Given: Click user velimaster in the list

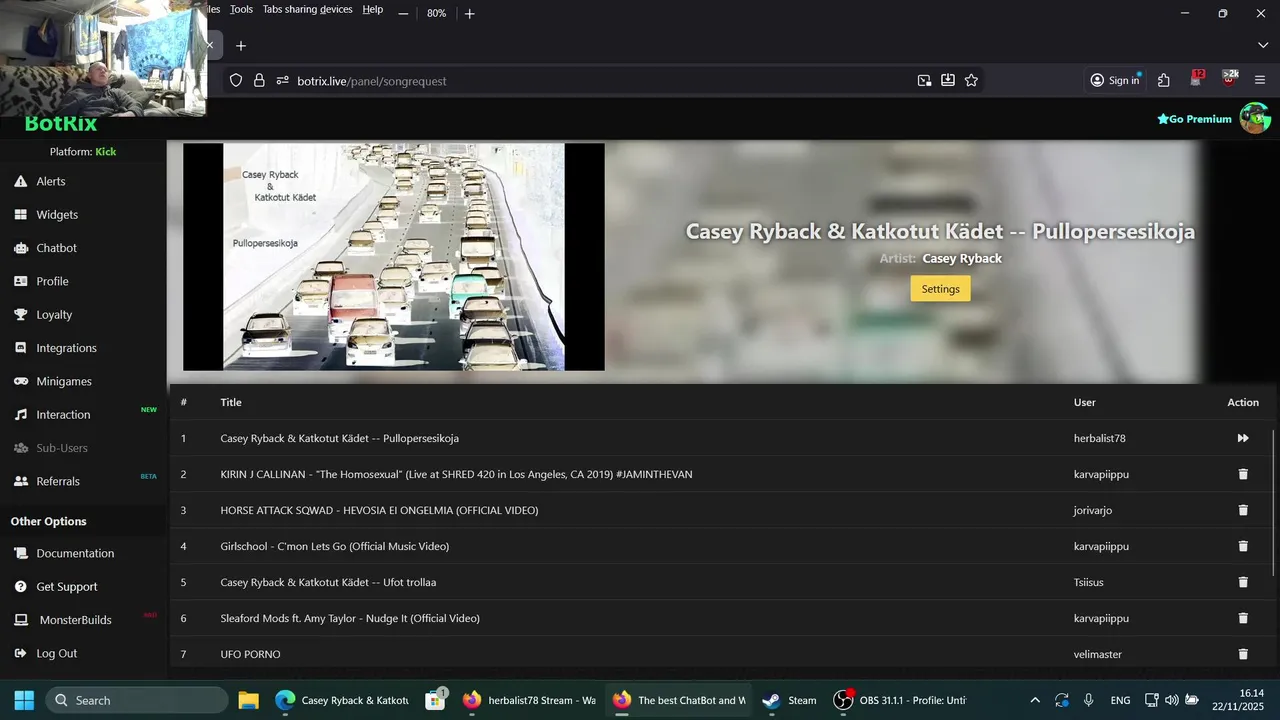Looking at the screenshot, I should click(1098, 654).
